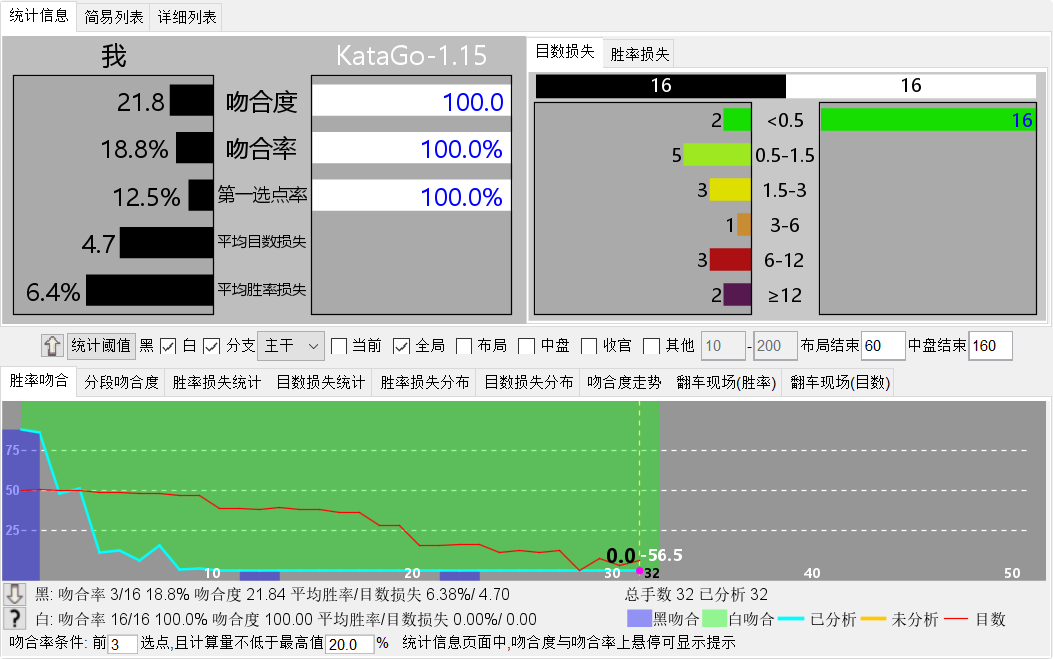Select the 目数损失 tab
The width and height of the screenshot is (1053, 659).
565,52
